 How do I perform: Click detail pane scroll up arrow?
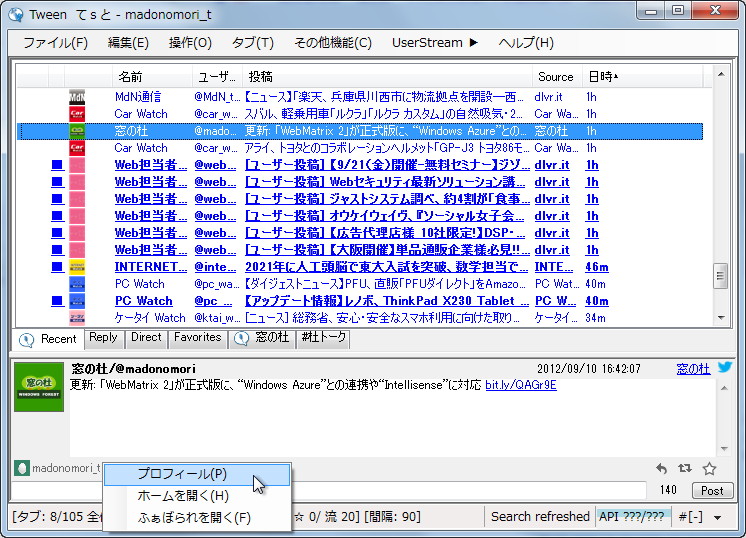724,388
